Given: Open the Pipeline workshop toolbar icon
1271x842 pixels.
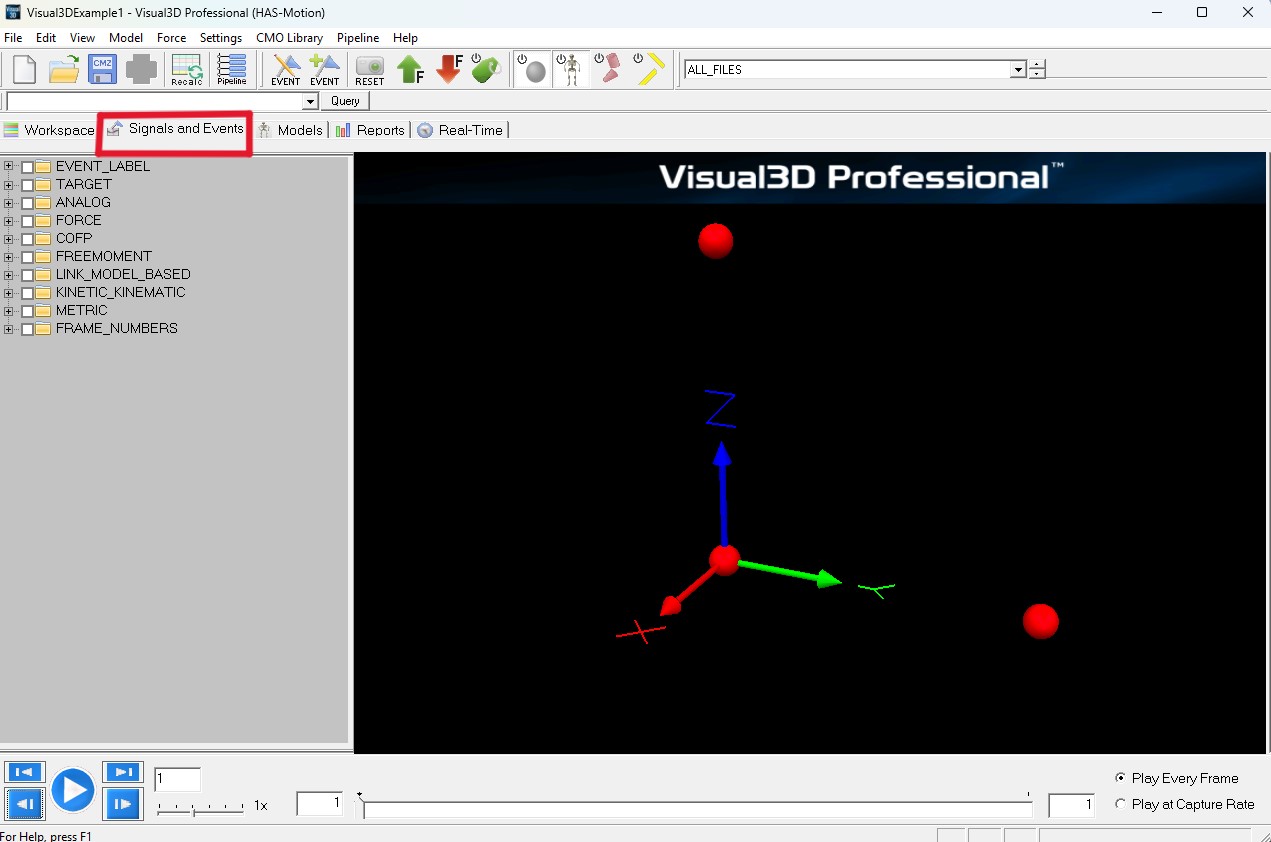Looking at the screenshot, I should click(232, 70).
